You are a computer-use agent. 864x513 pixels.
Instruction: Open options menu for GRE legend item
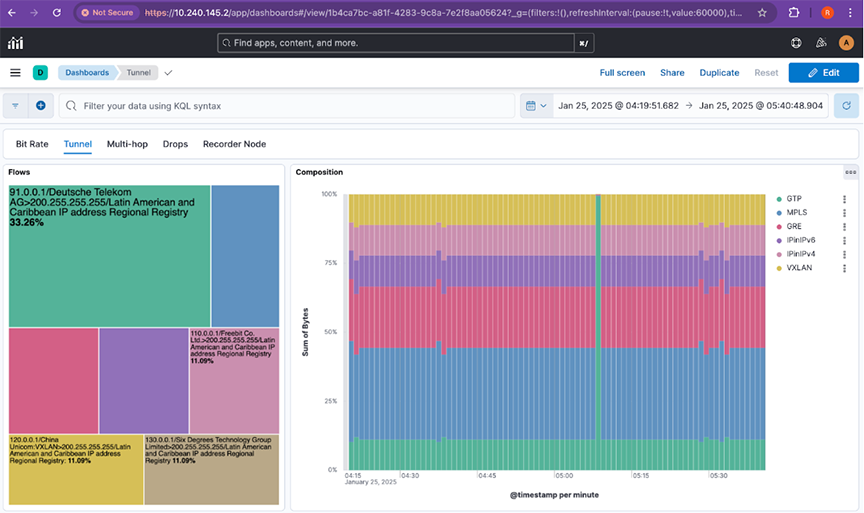845,227
